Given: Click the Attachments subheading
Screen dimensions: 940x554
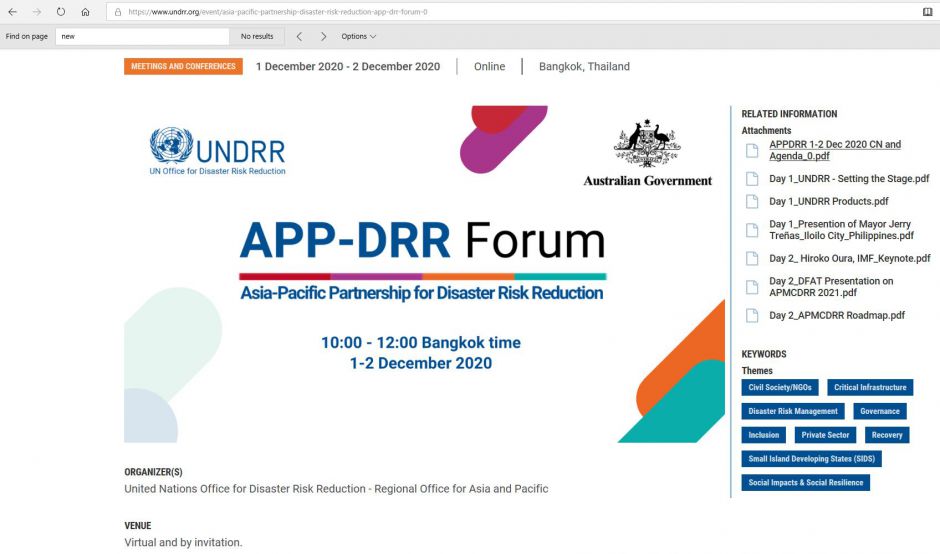Looking at the screenshot, I should pos(766,131).
